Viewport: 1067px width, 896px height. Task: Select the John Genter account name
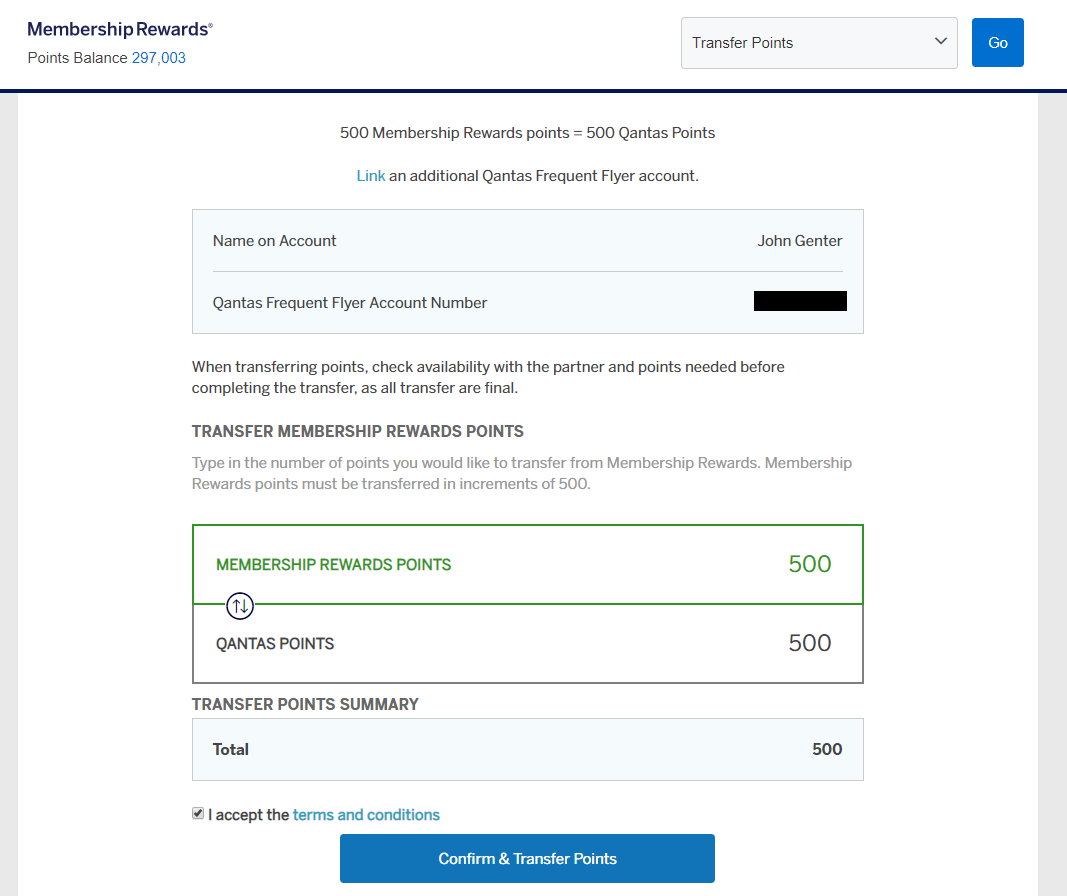click(799, 241)
